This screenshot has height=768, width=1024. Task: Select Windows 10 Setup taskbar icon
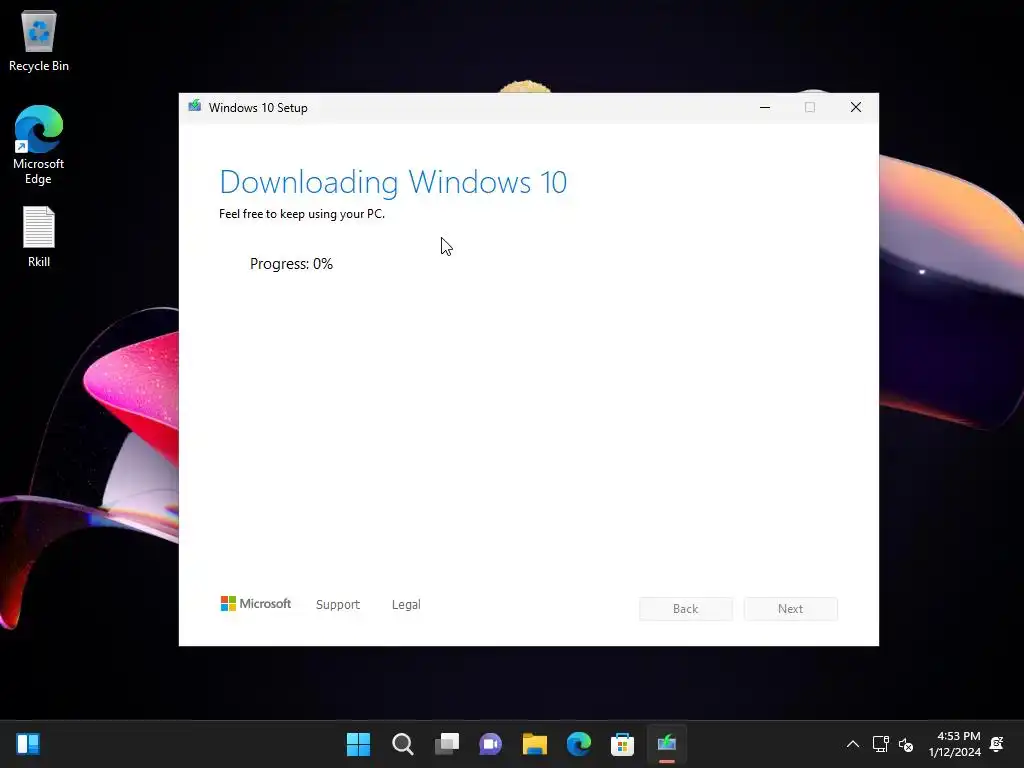click(x=667, y=744)
